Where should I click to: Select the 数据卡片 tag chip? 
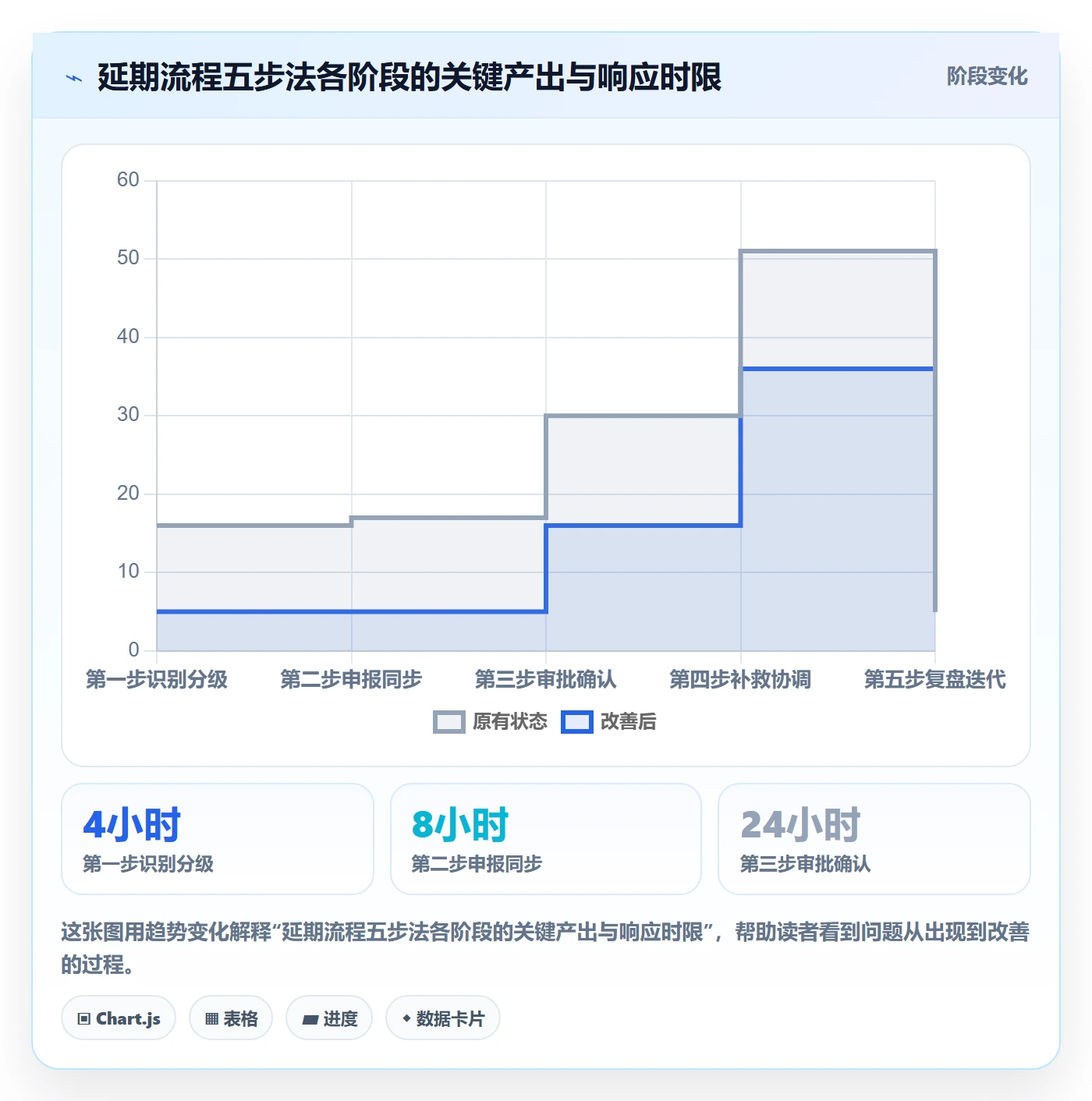pos(443,1018)
